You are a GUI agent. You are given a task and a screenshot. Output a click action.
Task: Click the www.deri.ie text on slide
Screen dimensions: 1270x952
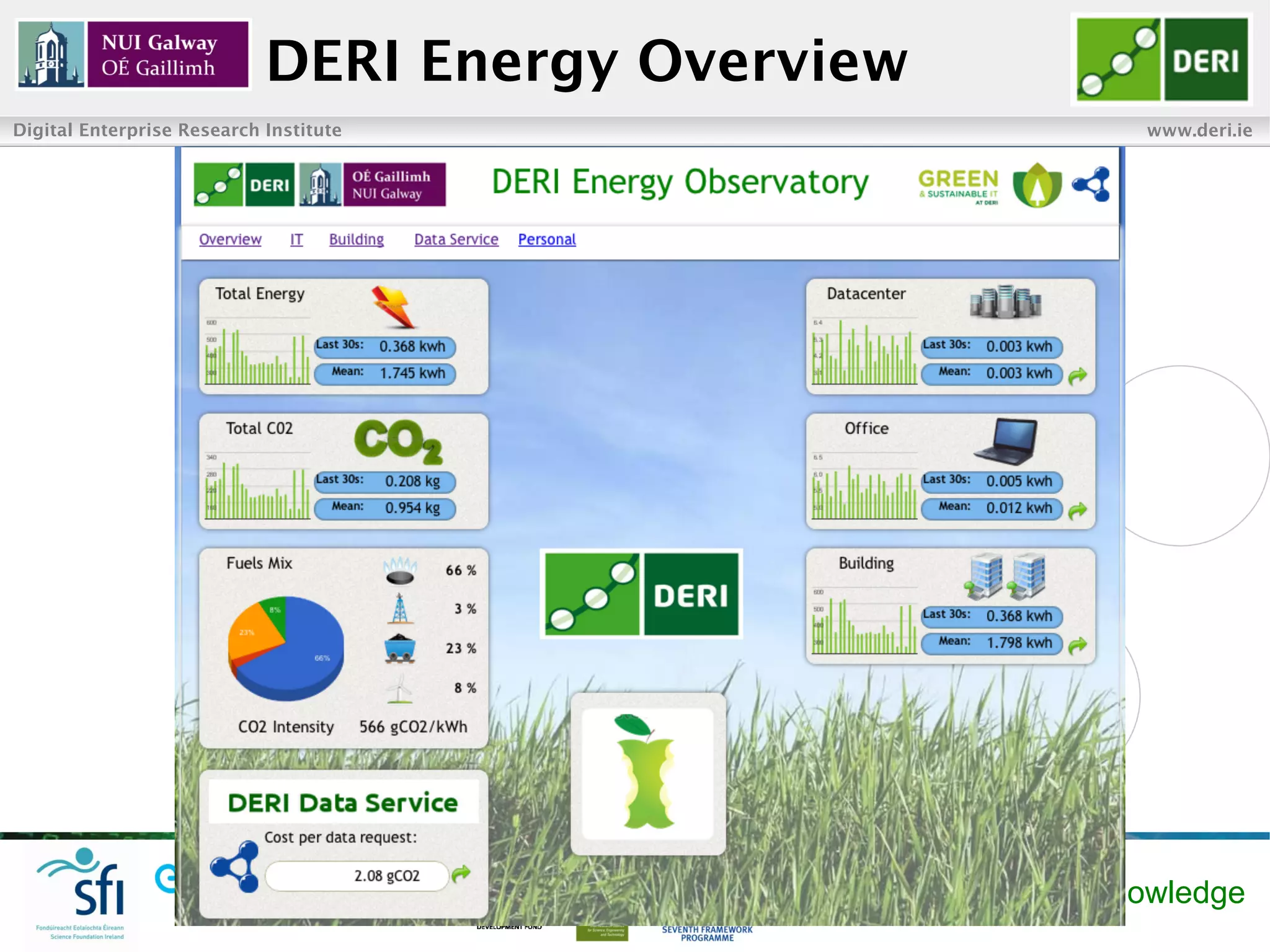click(x=1199, y=130)
